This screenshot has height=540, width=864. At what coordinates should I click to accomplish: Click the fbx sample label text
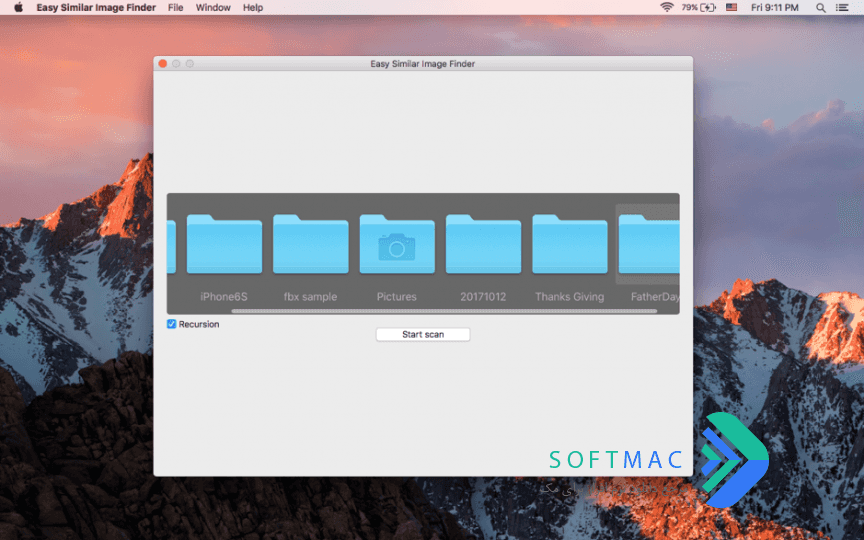point(310,296)
